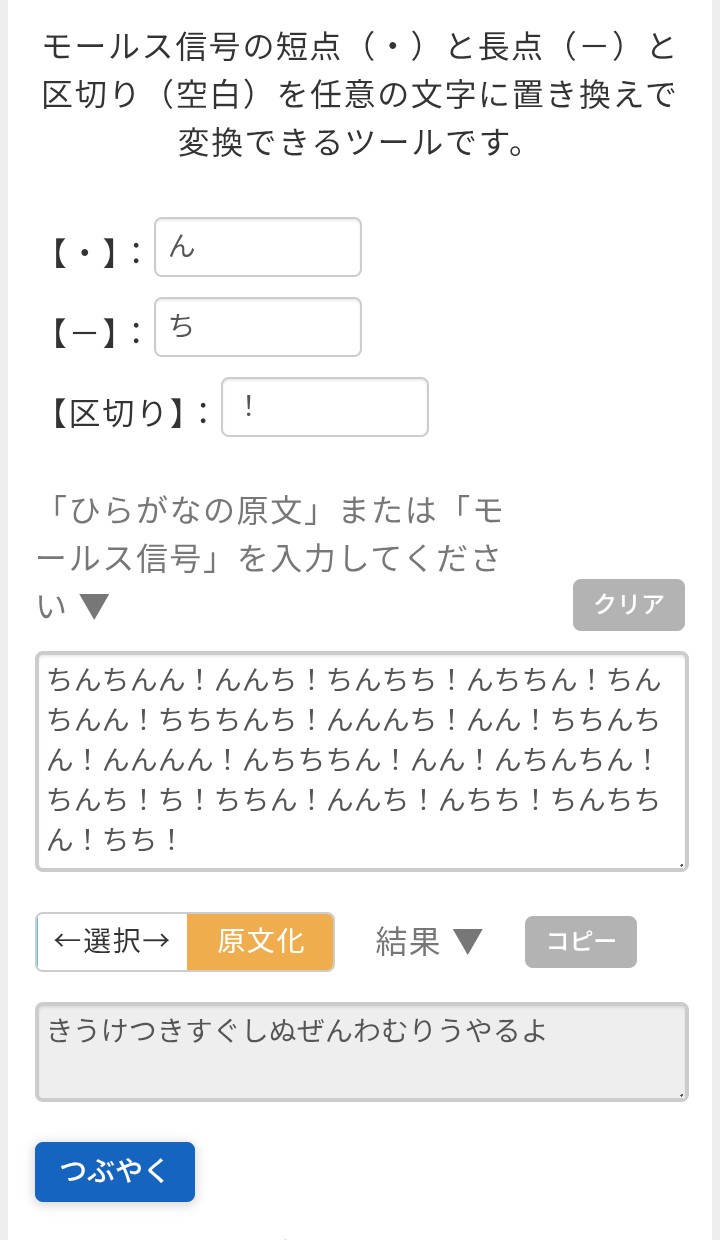Click the result box resize handle
Screen dimensions: 720x1240
[681, 1095]
